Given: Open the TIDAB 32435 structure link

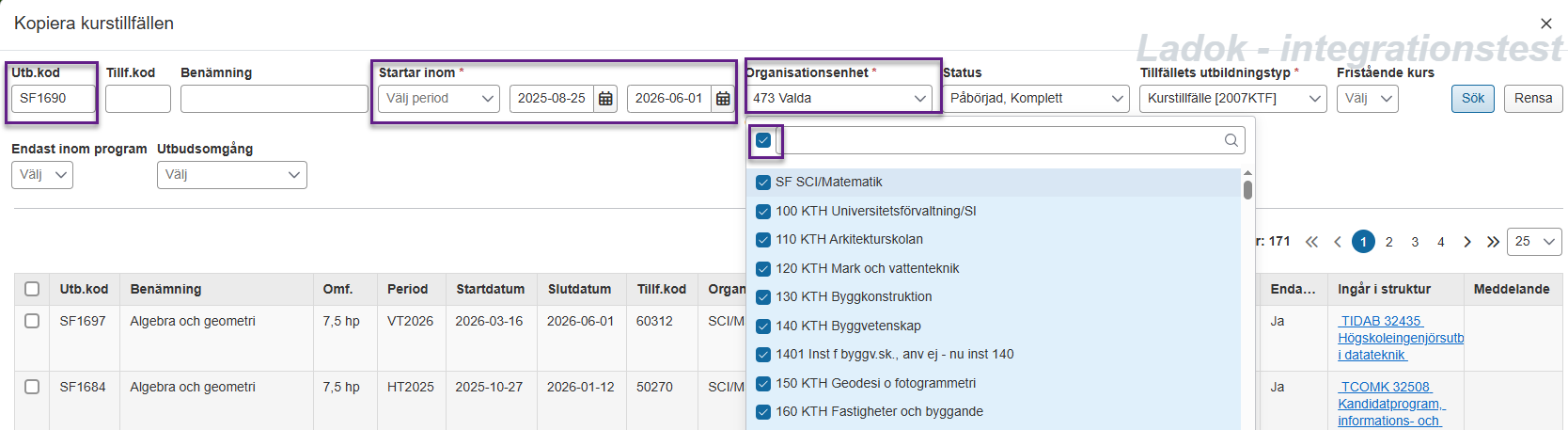Looking at the screenshot, I should click(1381, 321).
